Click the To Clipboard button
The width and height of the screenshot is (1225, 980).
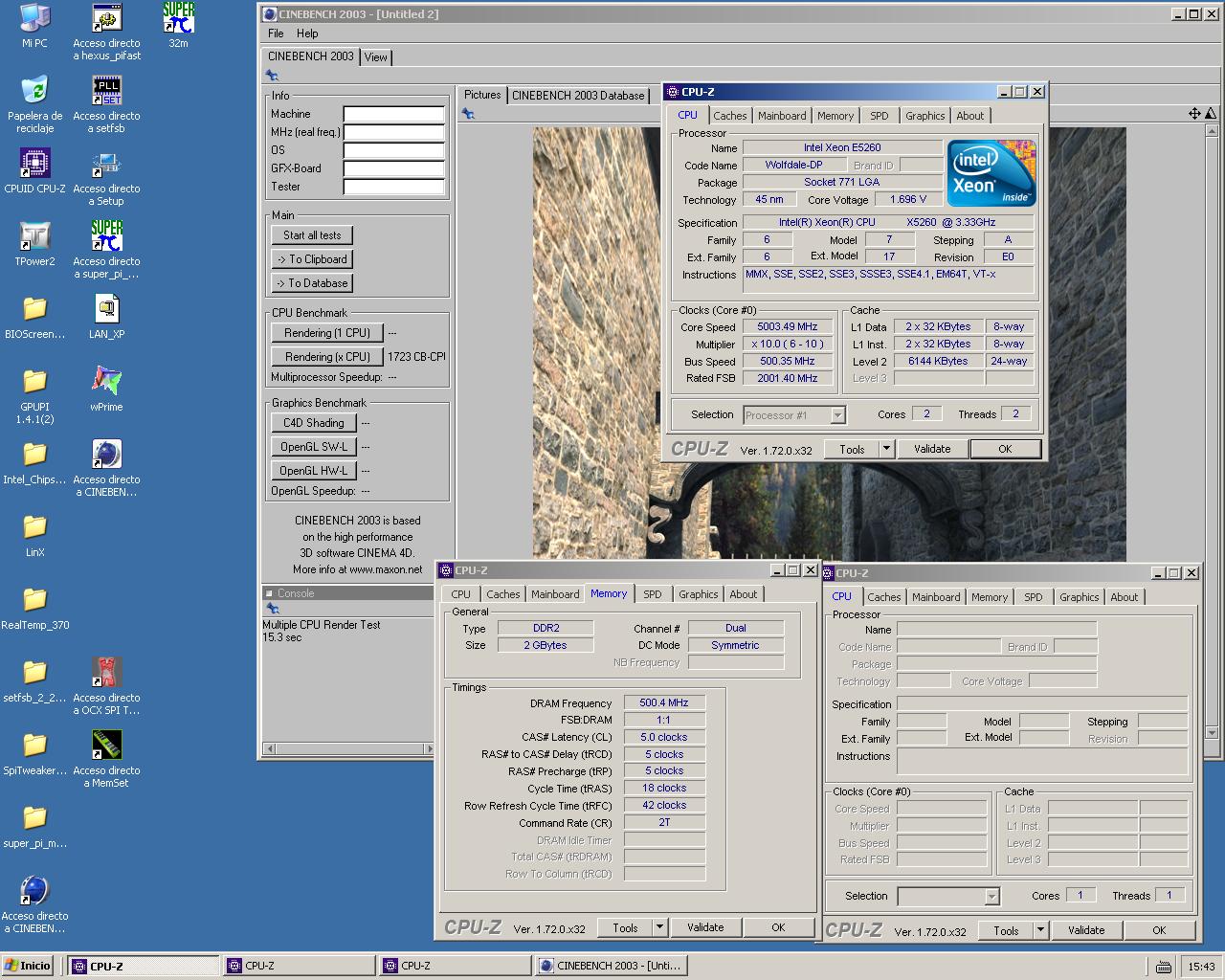pyautogui.click(x=312, y=259)
